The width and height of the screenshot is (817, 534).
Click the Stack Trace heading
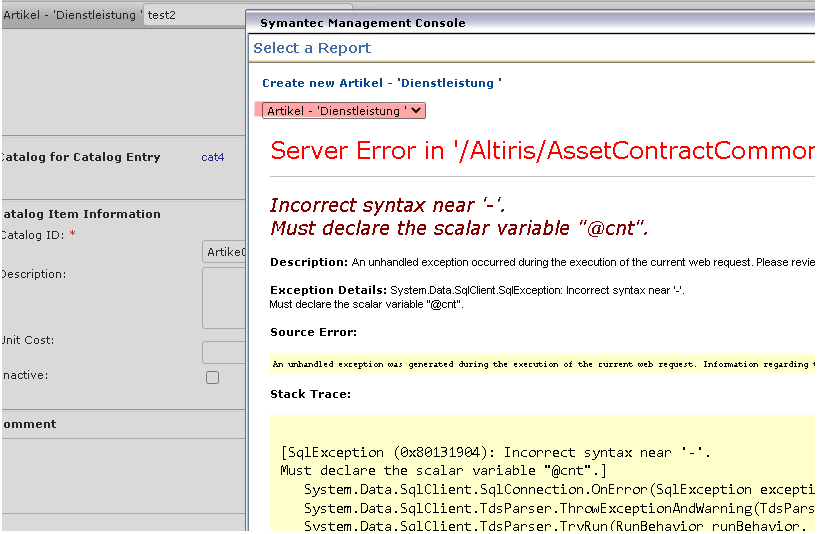[x=310, y=394]
